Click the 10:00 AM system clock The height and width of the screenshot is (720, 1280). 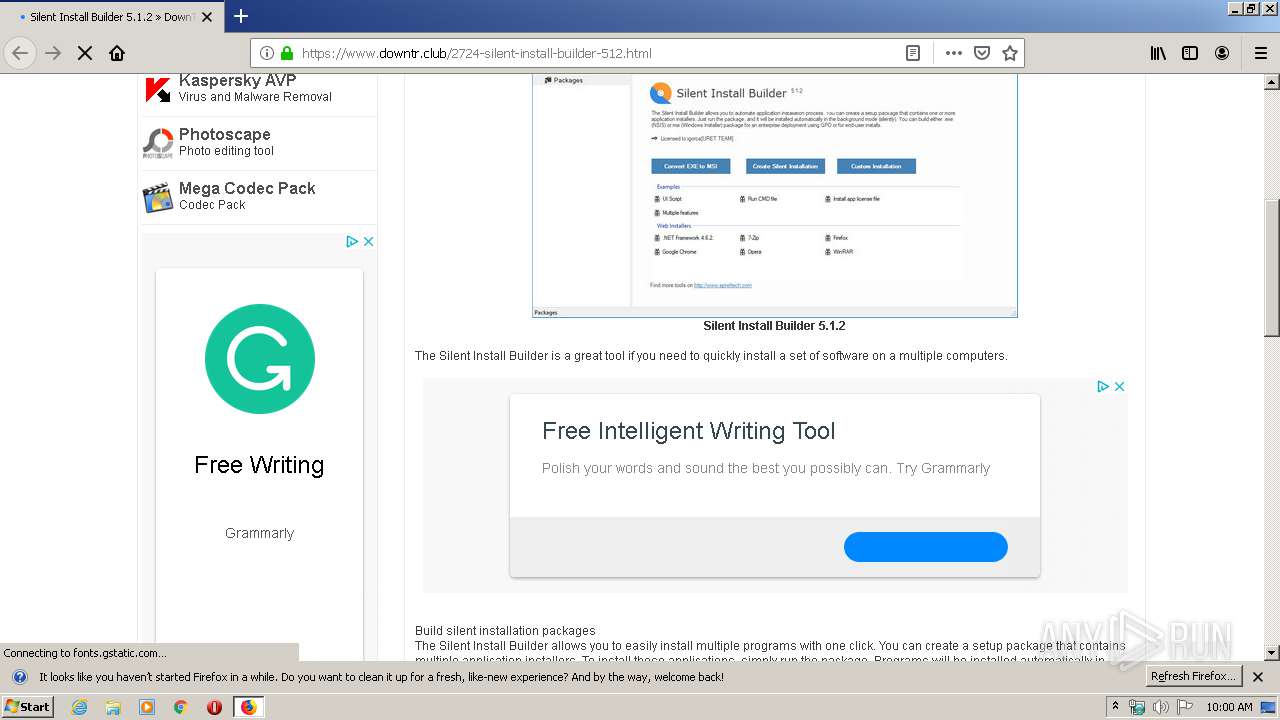(1229, 707)
